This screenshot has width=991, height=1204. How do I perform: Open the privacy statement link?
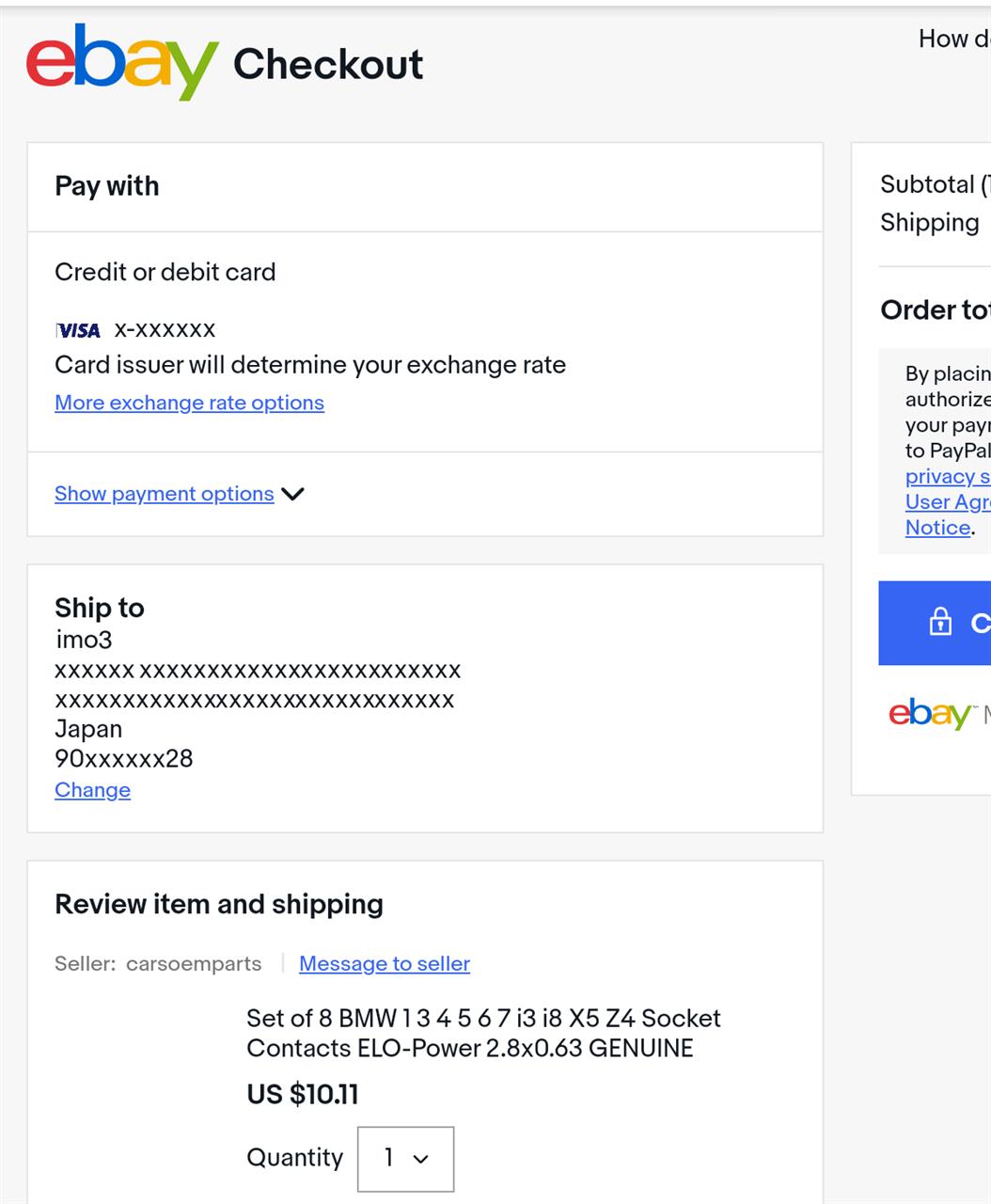(x=948, y=476)
